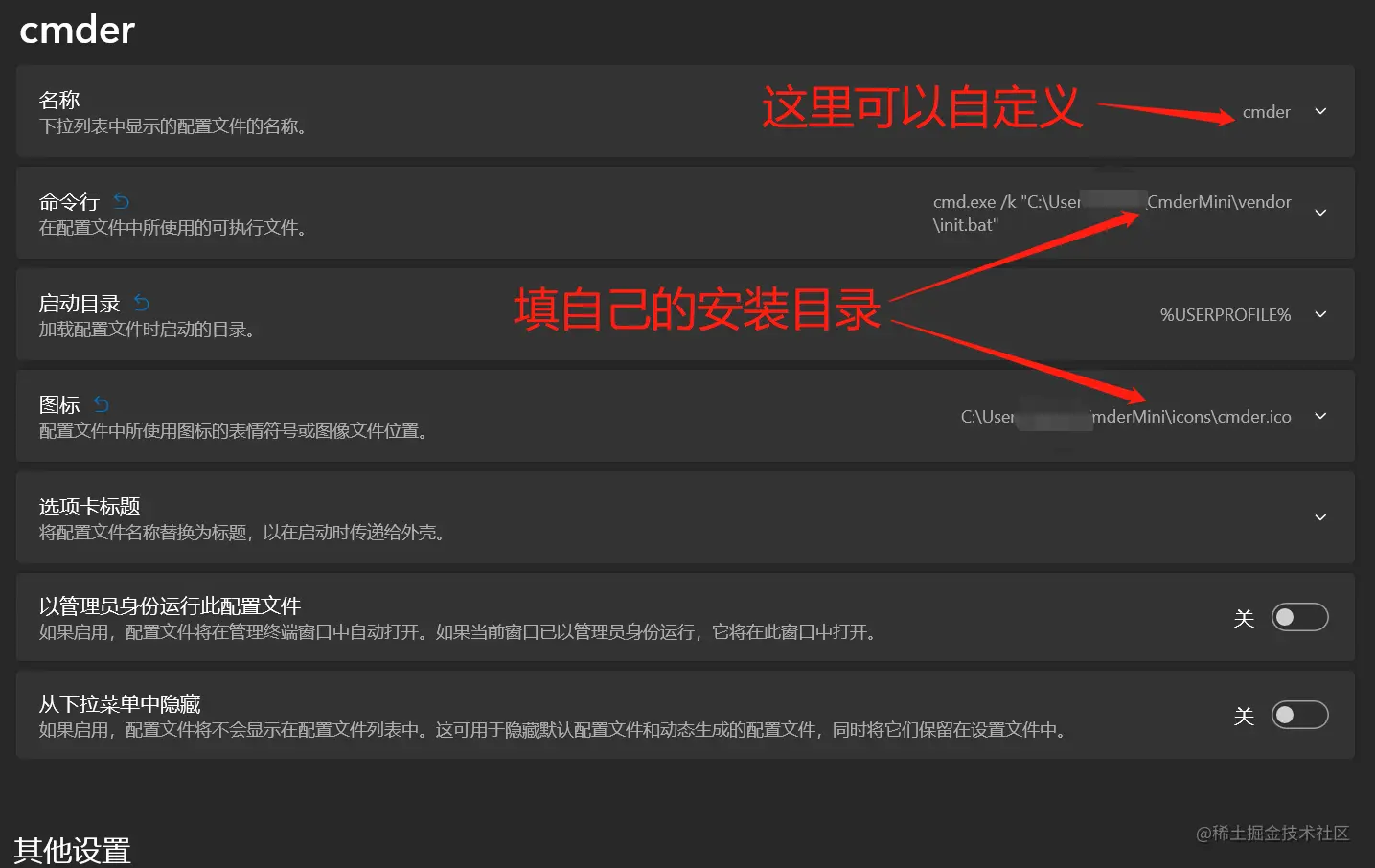Expand the 图标 row chevron
Screen dimensions: 1375x868
[x=1320, y=416]
